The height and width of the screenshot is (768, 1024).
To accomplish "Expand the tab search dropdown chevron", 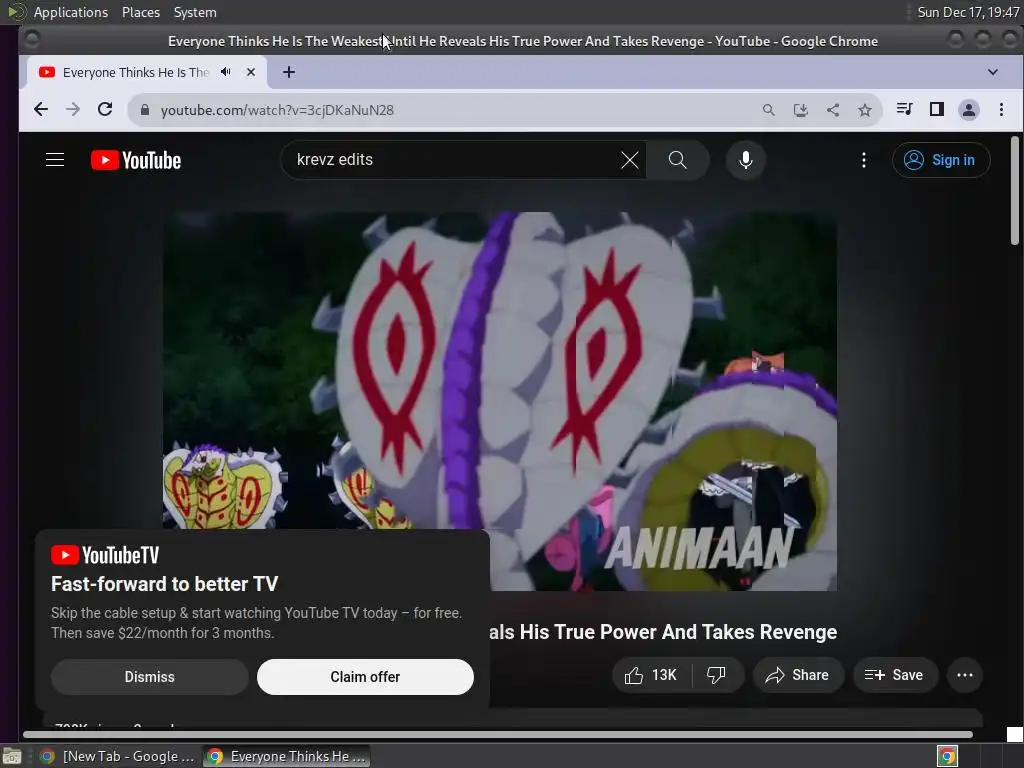I will tap(993, 72).
